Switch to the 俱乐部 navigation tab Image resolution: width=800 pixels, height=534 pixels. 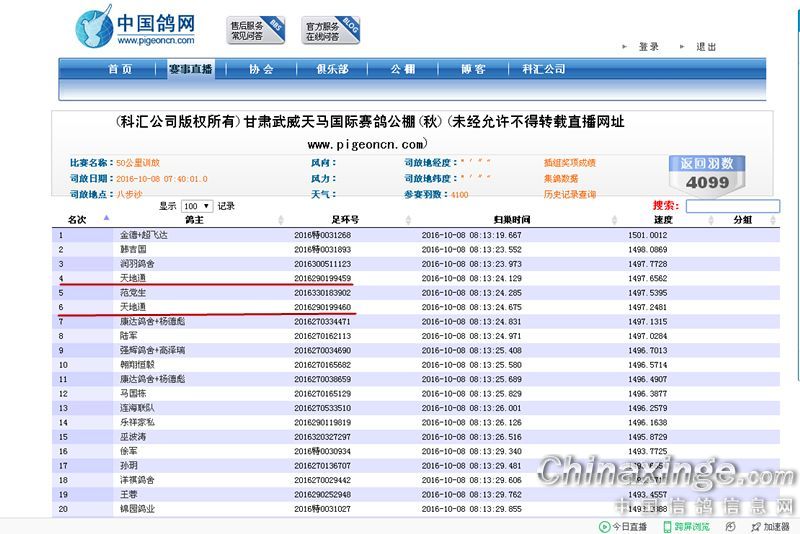[x=332, y=69]
